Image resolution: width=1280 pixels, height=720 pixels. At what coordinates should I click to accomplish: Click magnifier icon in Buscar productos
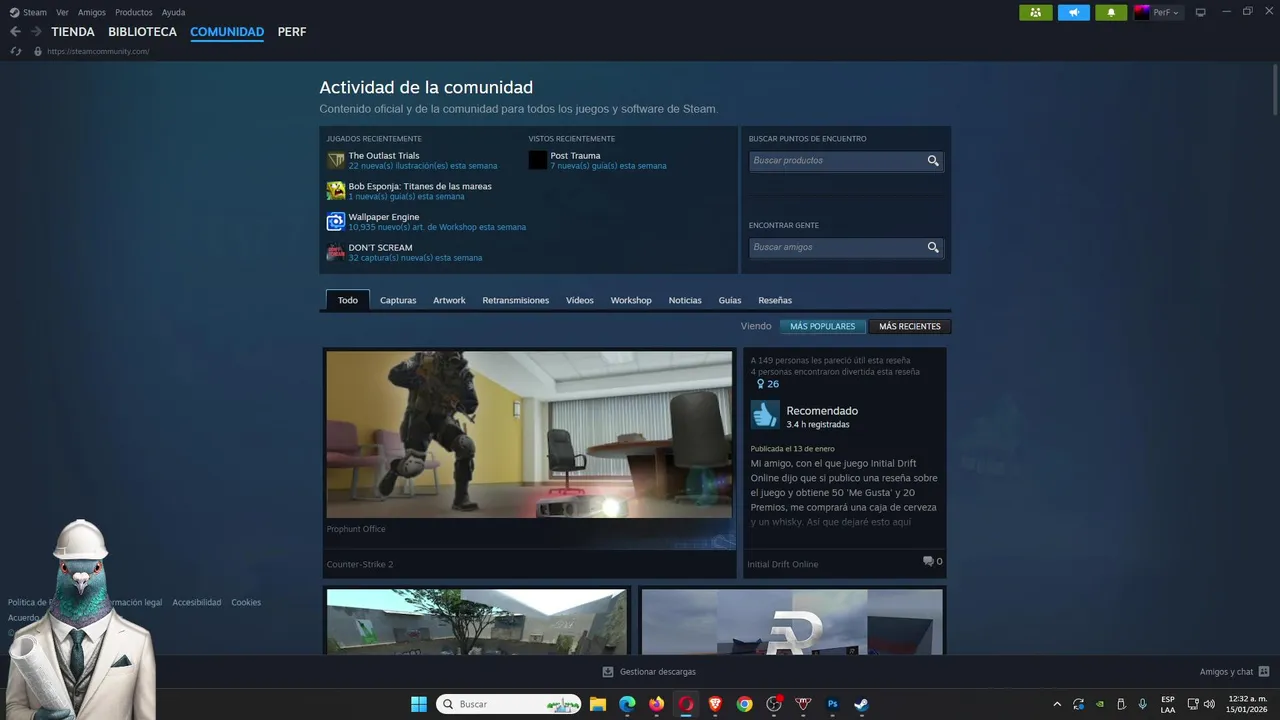point(933,160)
